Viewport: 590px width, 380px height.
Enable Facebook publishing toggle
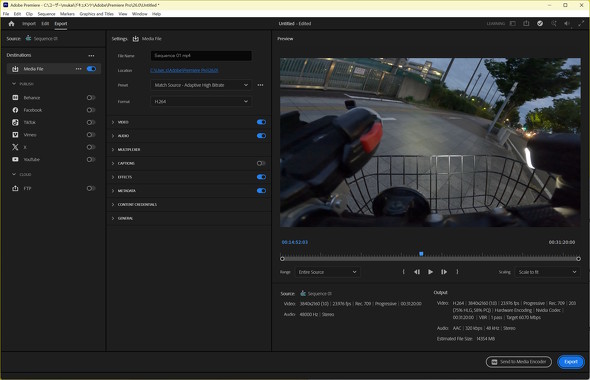coord(91,110)
